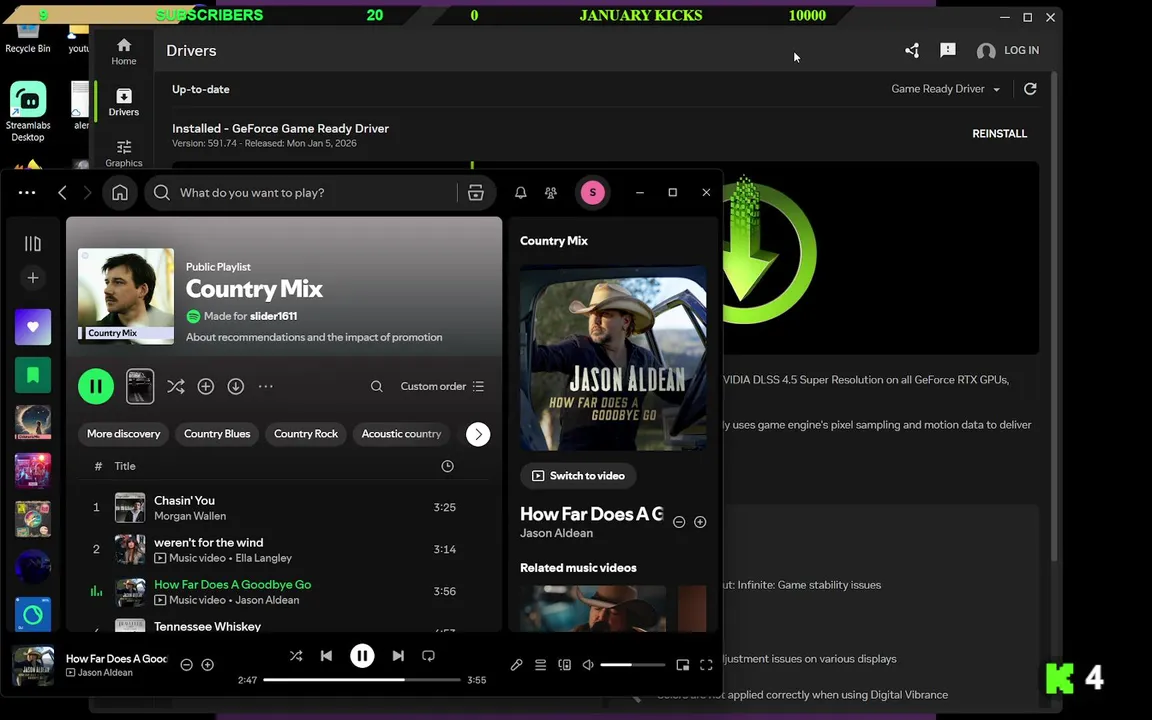Open Spotify What's New bell notifications
This screenshot has height=720, width=1152.
[x=520, y=192]
